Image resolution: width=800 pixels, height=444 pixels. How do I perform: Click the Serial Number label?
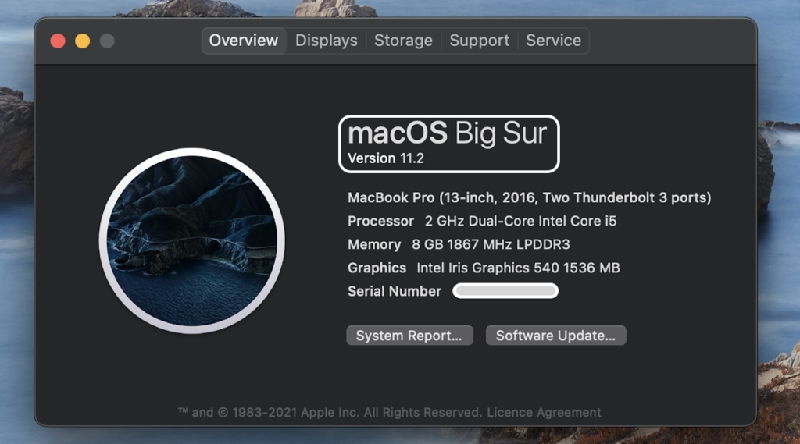pos(394,291)
